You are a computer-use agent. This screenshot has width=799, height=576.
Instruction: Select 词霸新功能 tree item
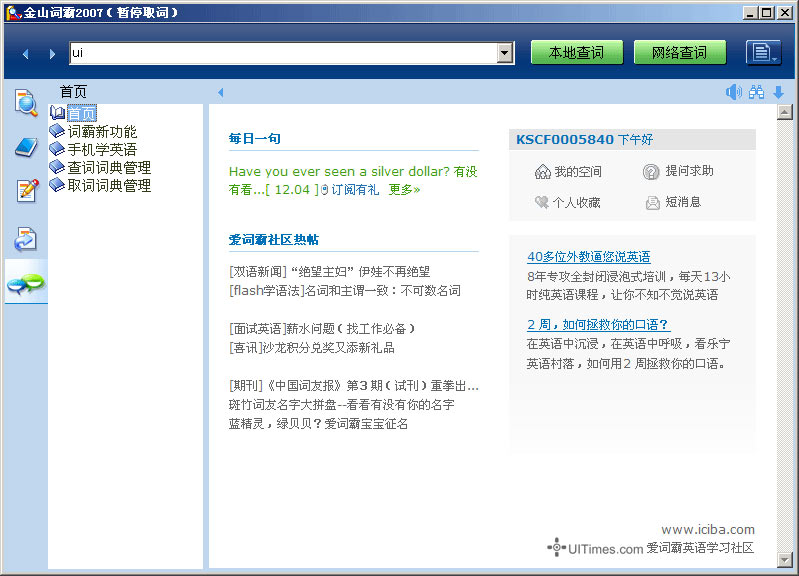102,132
